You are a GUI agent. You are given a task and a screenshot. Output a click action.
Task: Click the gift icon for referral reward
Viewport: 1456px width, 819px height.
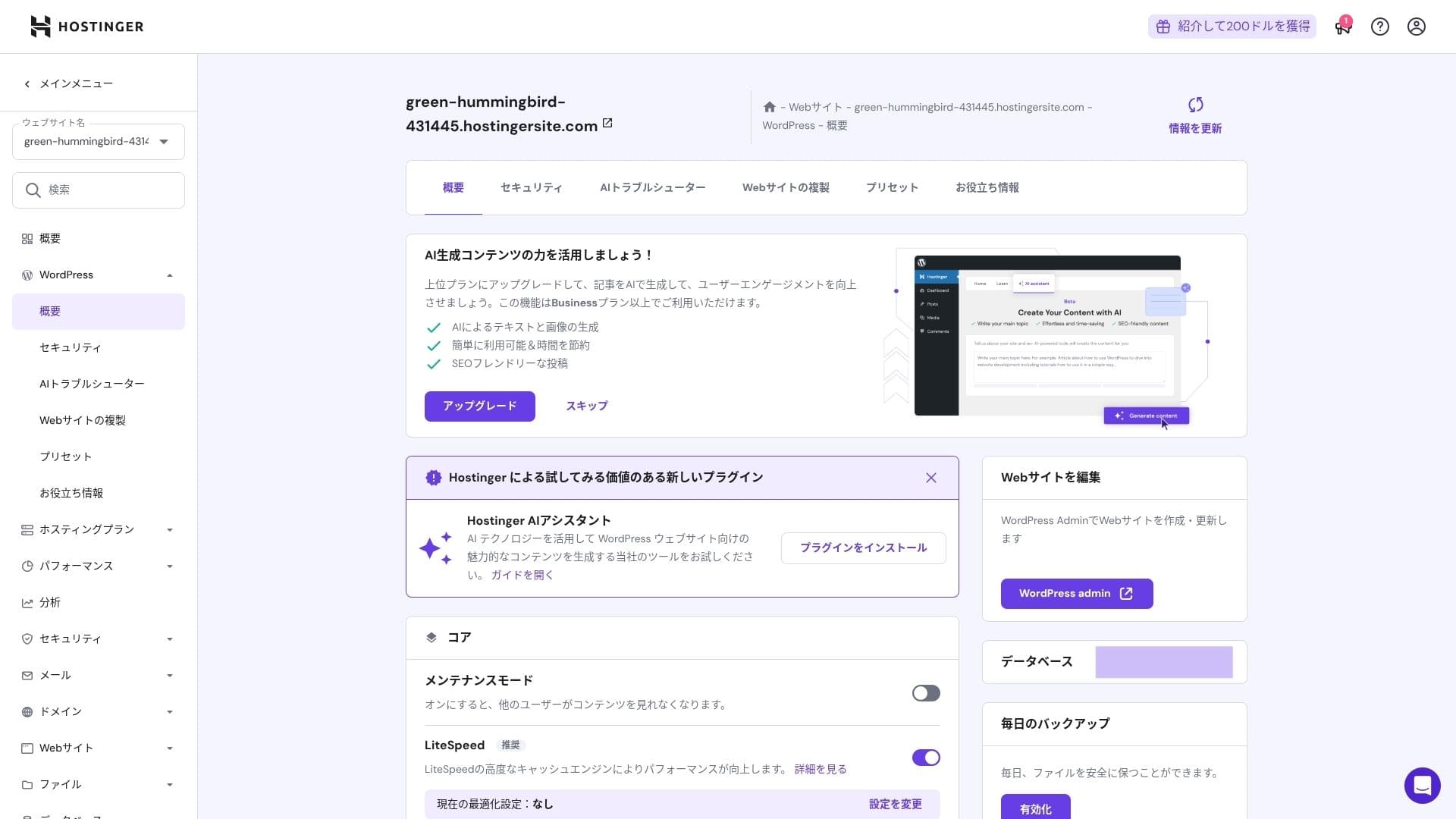coord(1163,27)
